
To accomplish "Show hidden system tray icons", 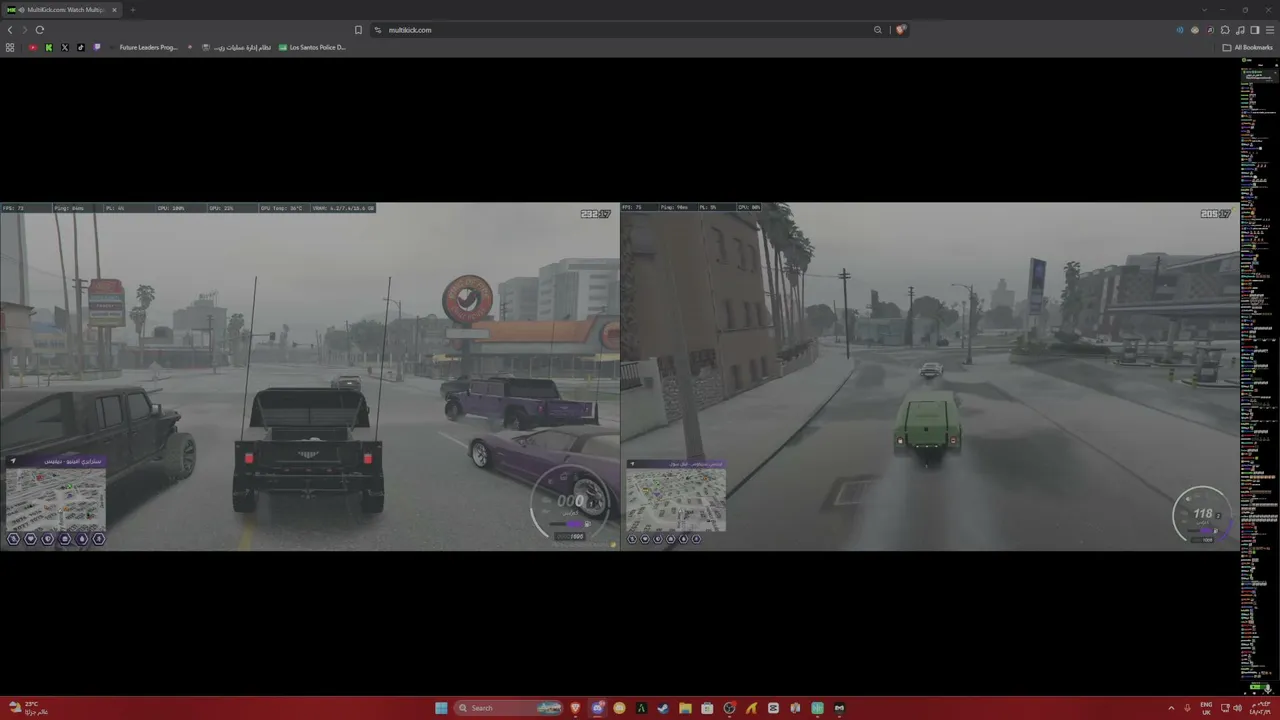I will point(1171,708).
